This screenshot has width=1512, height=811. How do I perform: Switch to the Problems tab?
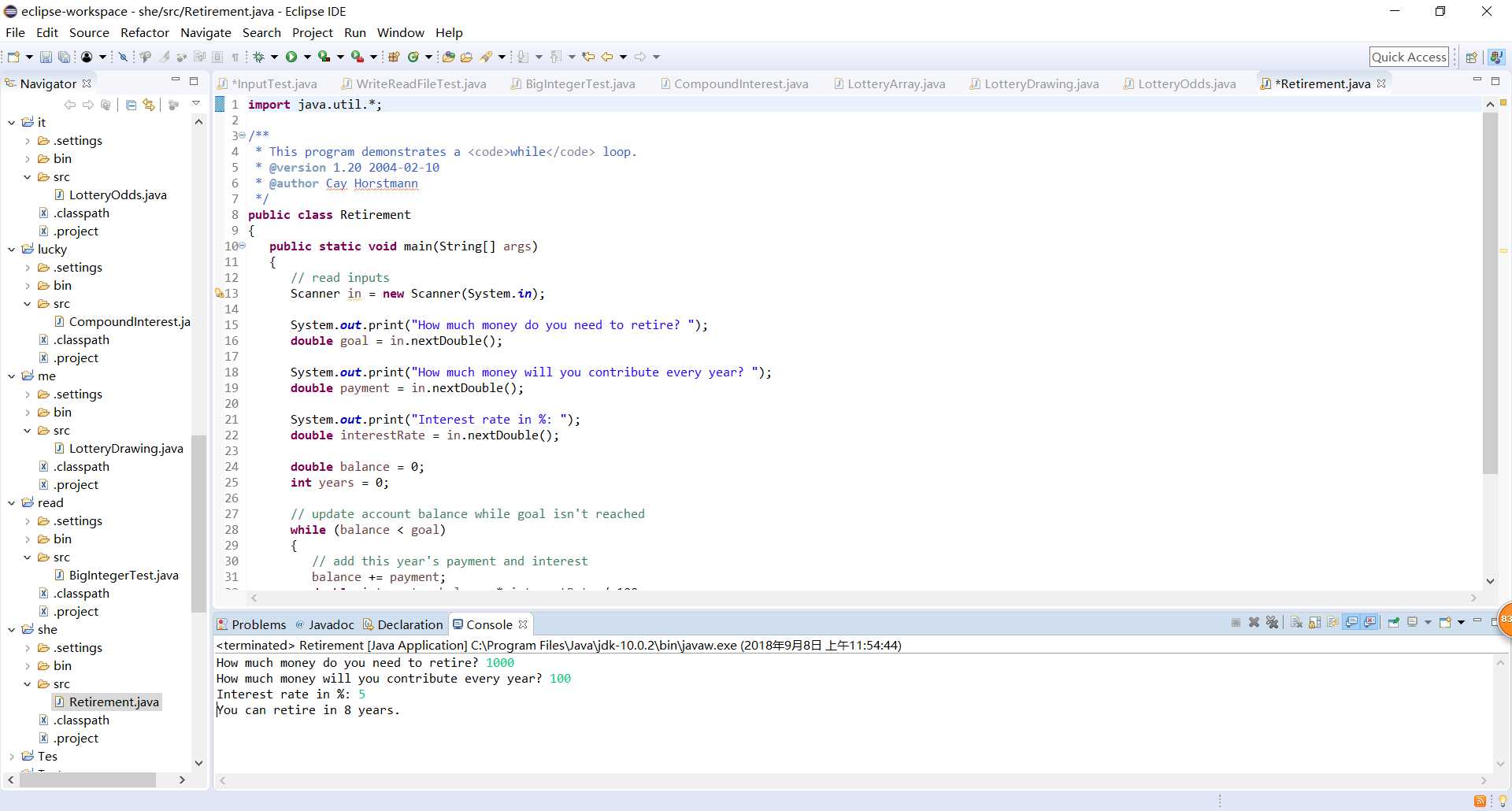[x=251, y=624]
